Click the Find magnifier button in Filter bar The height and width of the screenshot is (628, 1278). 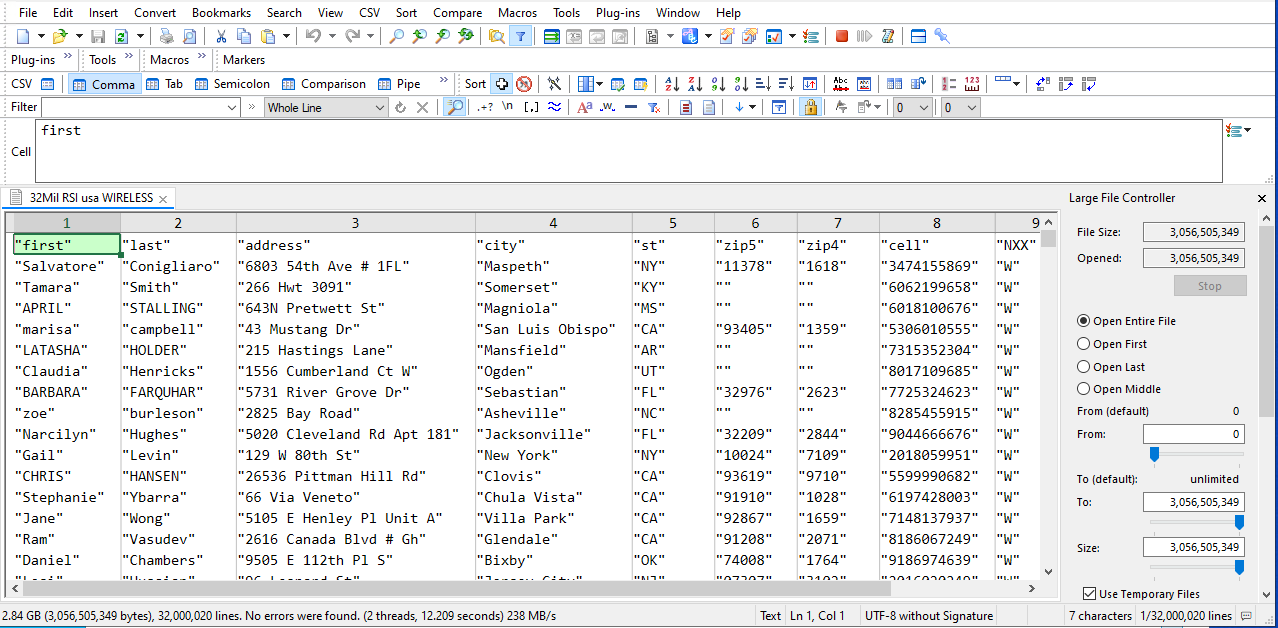(455, 107)
